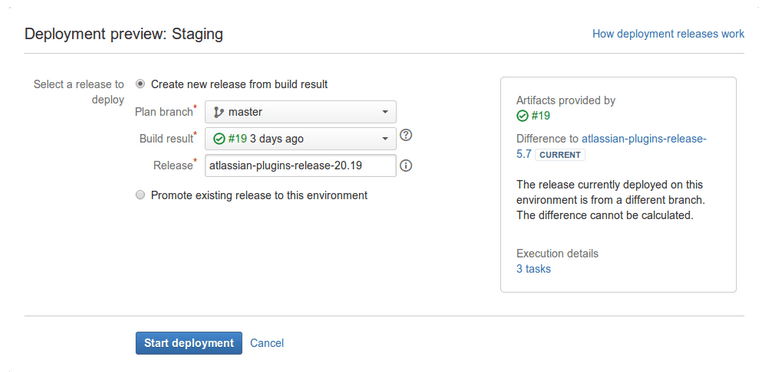Click the Release name input field
778x372 pixels.
coord(301,166)
